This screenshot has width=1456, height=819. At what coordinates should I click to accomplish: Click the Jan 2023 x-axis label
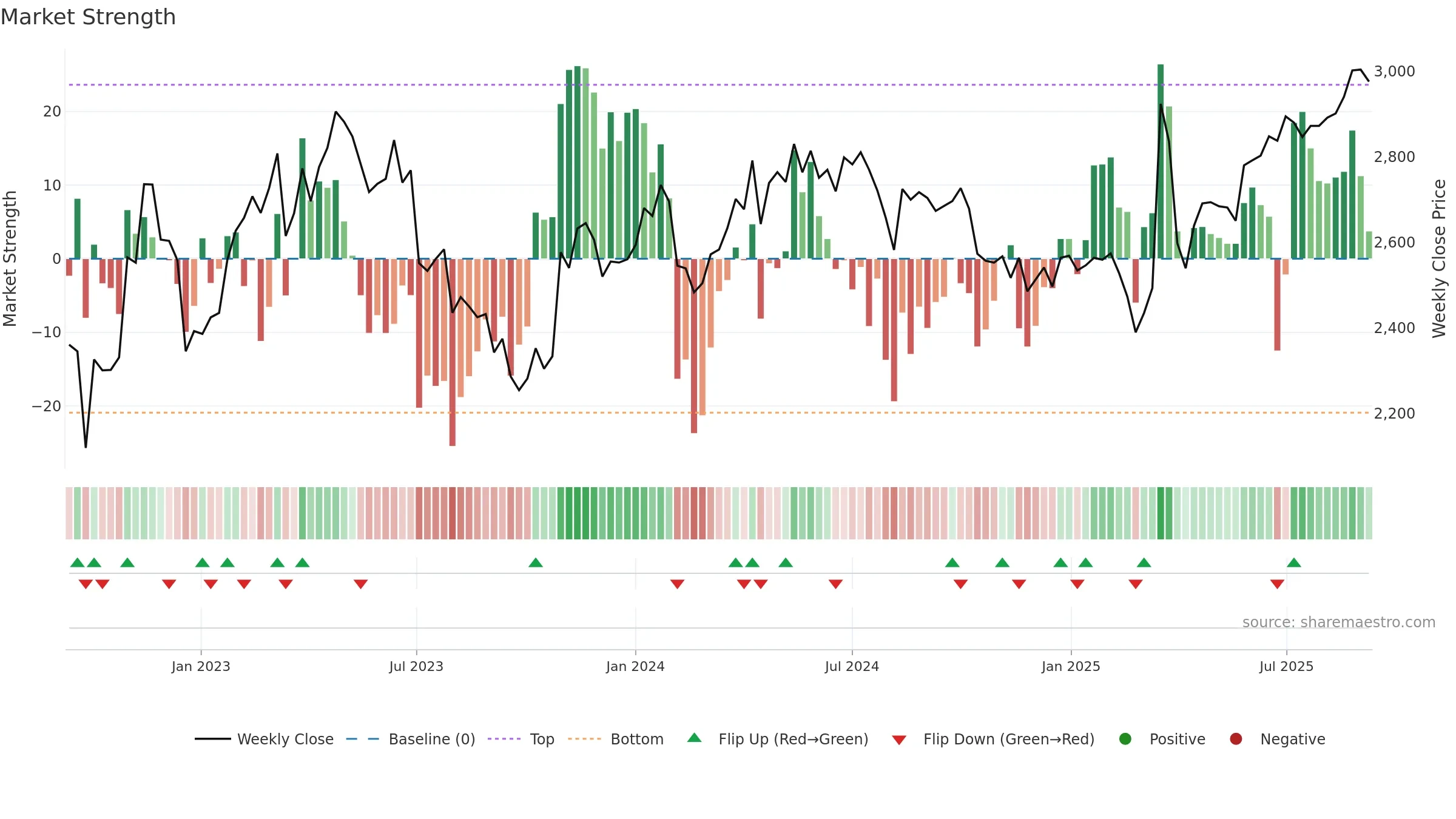click(x=201, y=667)
